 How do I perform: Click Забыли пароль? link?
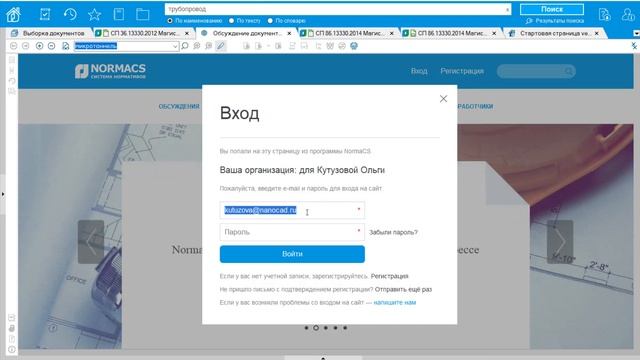(x=393, y=232)
